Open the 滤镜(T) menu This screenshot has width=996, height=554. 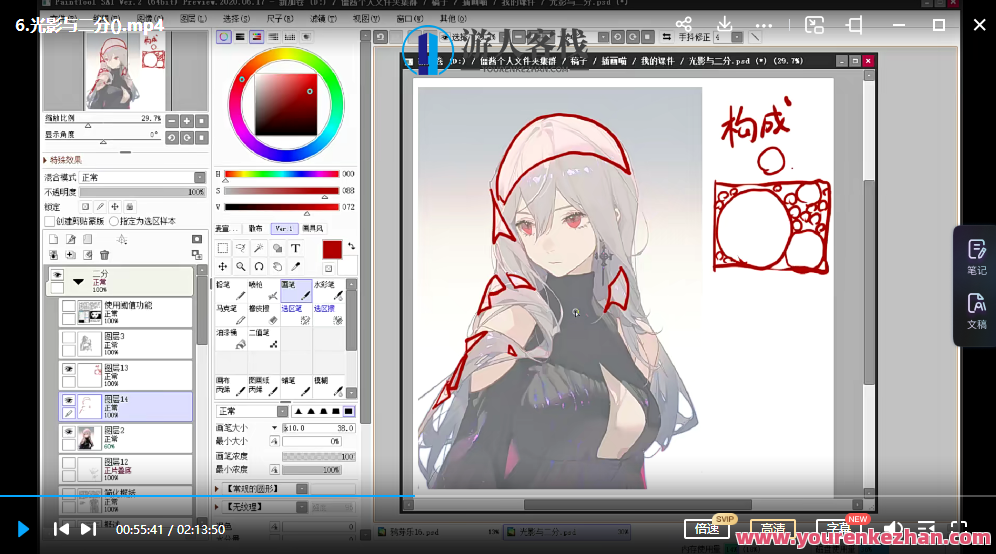point(323,18)
